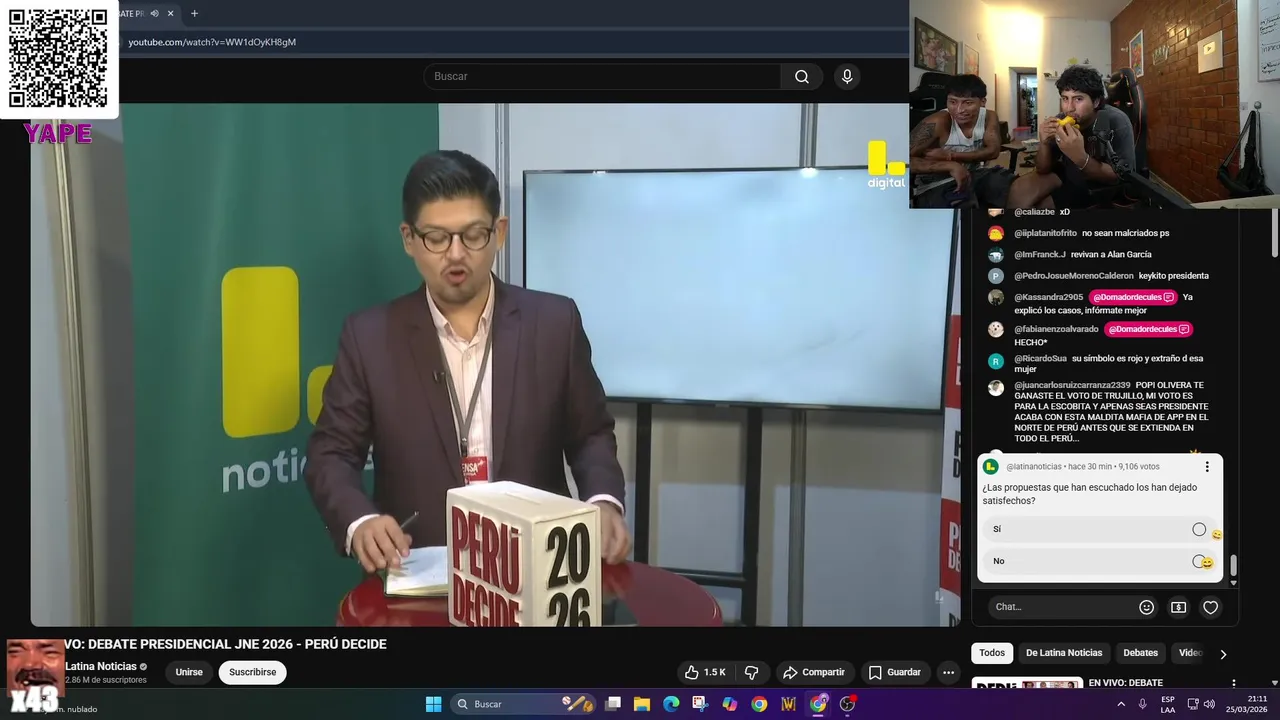
Task: Open Google Chrome from taskbar
Action: (759, 704)
